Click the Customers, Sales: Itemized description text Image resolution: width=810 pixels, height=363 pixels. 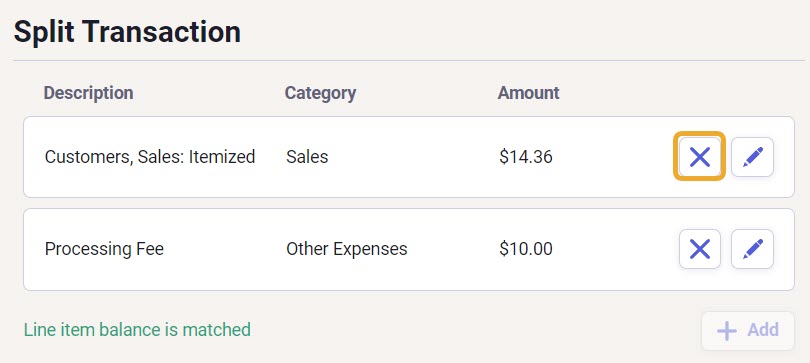pyautogui.click(x=150, y=156)
